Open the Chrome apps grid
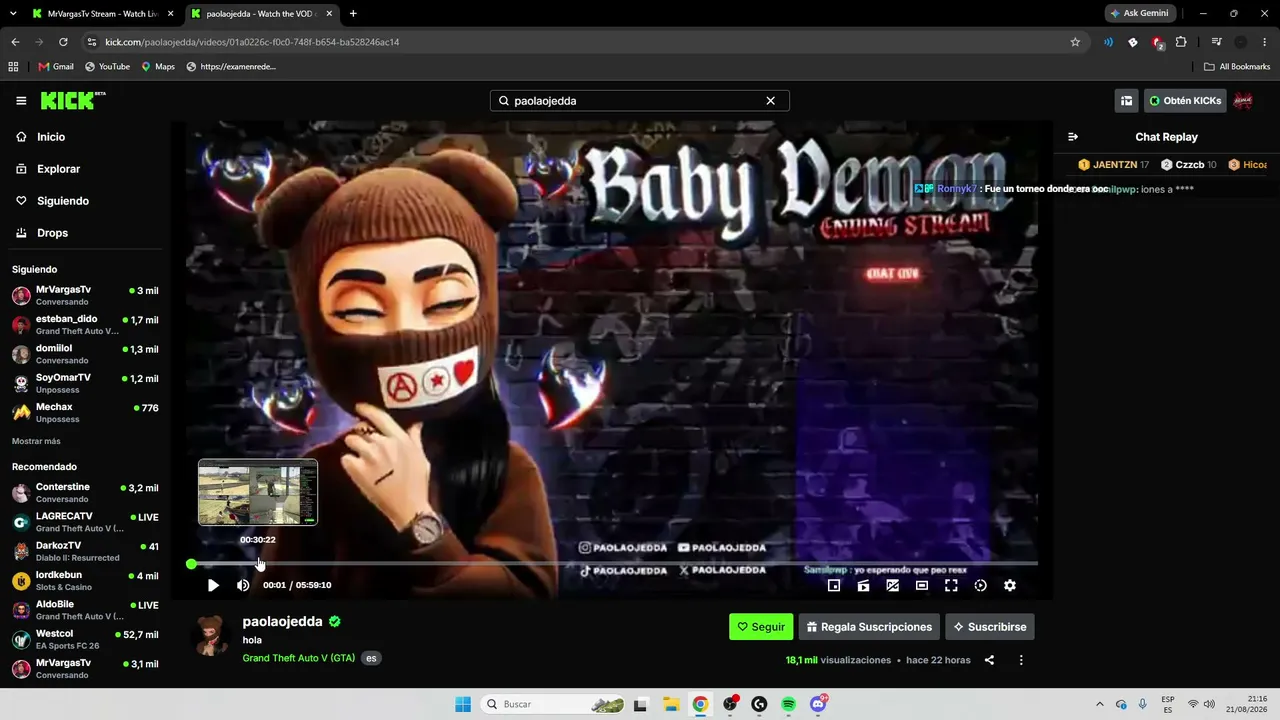 [x=13, y=67]
